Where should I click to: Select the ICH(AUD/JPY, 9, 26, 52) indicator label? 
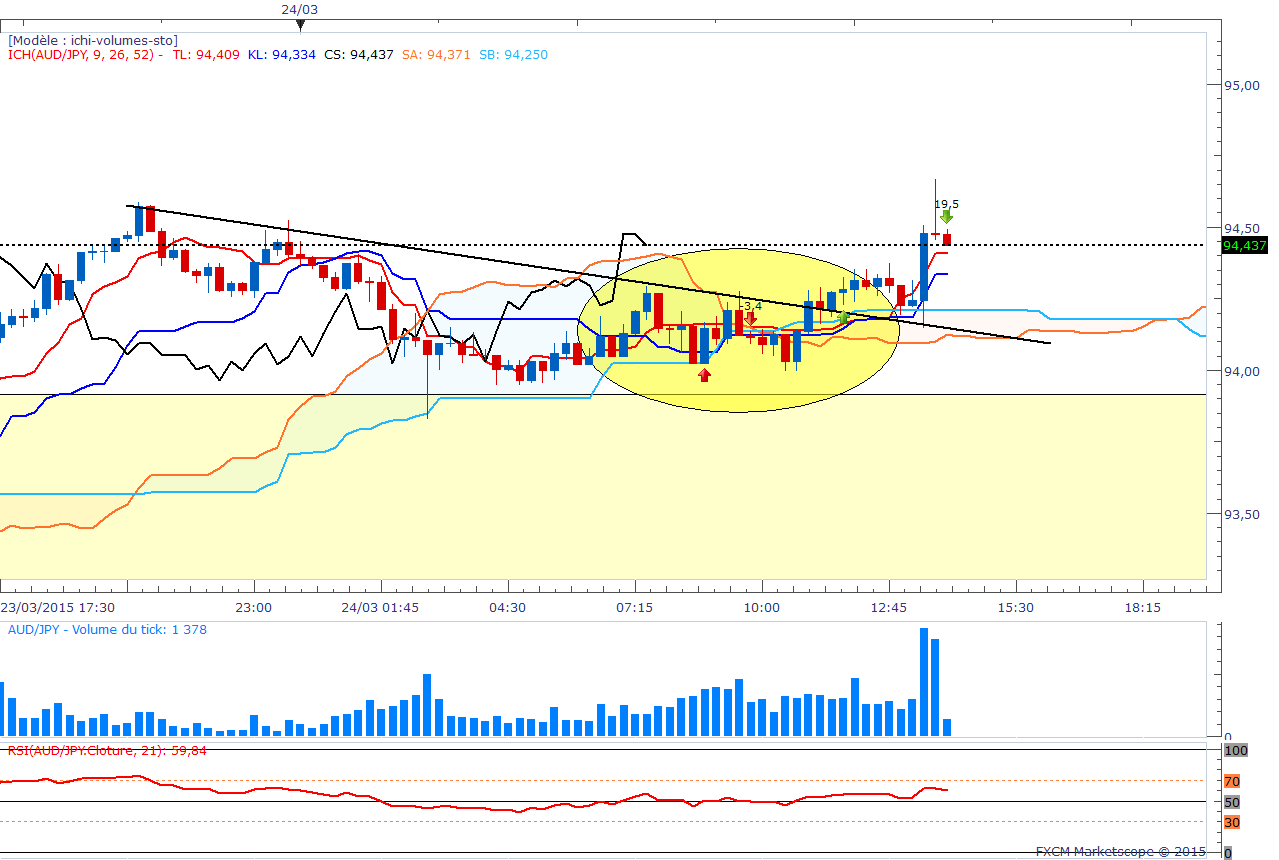[x=85, y=55]
